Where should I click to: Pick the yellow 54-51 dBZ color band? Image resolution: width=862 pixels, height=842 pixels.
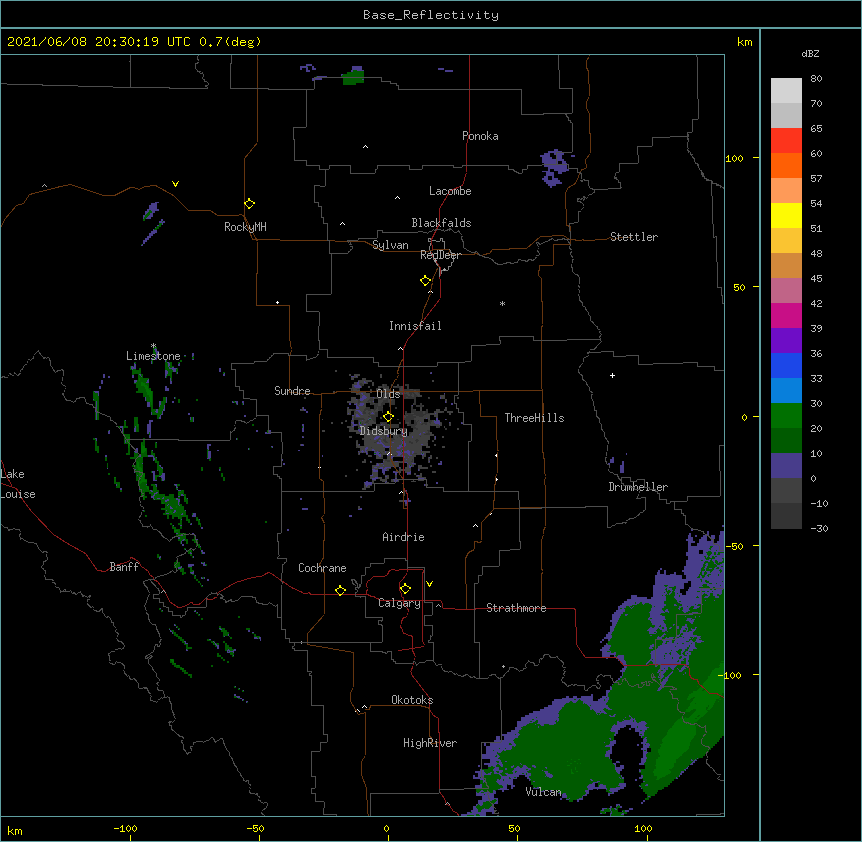click(786, 215)
